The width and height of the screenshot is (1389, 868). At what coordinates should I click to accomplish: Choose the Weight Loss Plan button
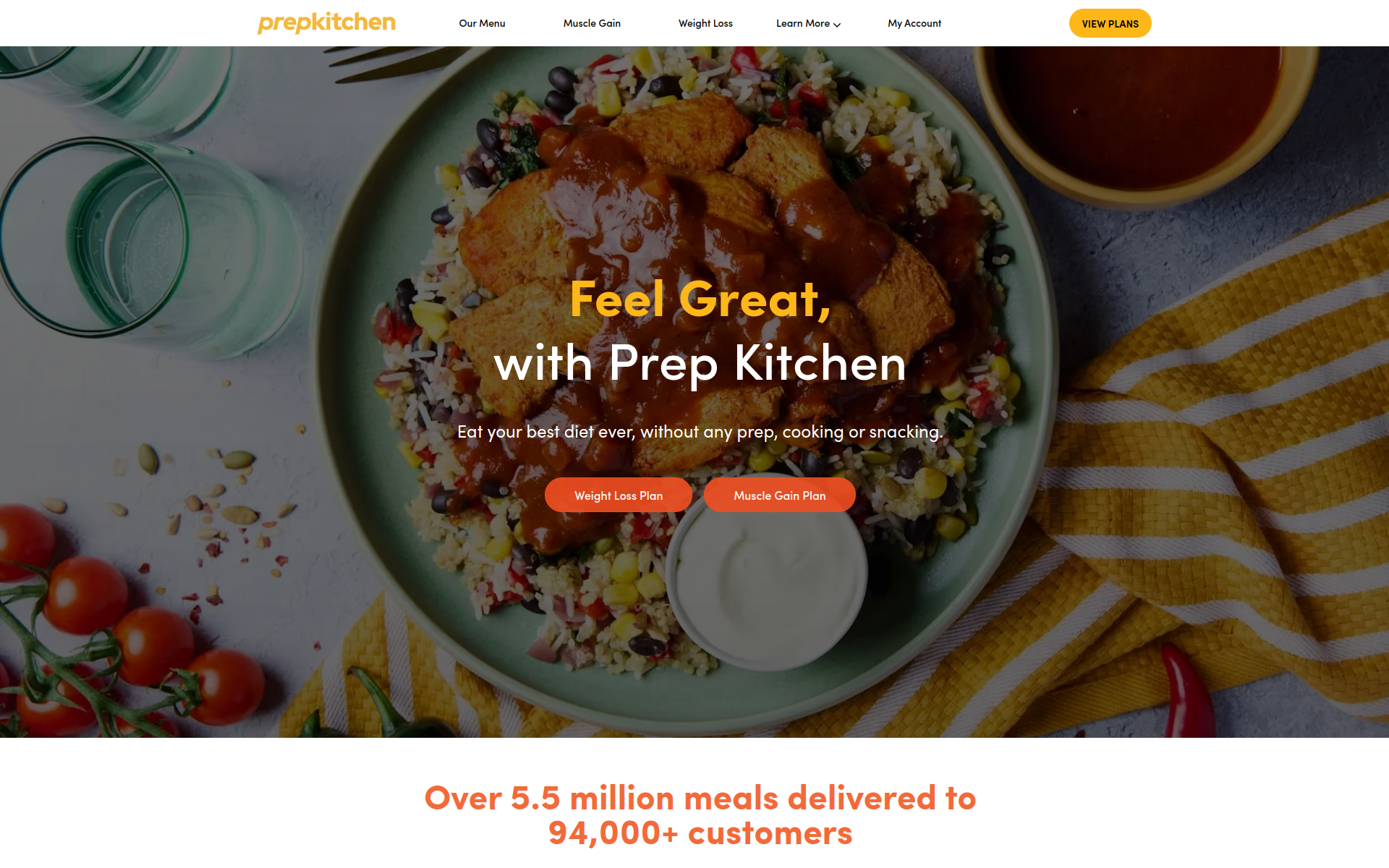tap(619, 495)
